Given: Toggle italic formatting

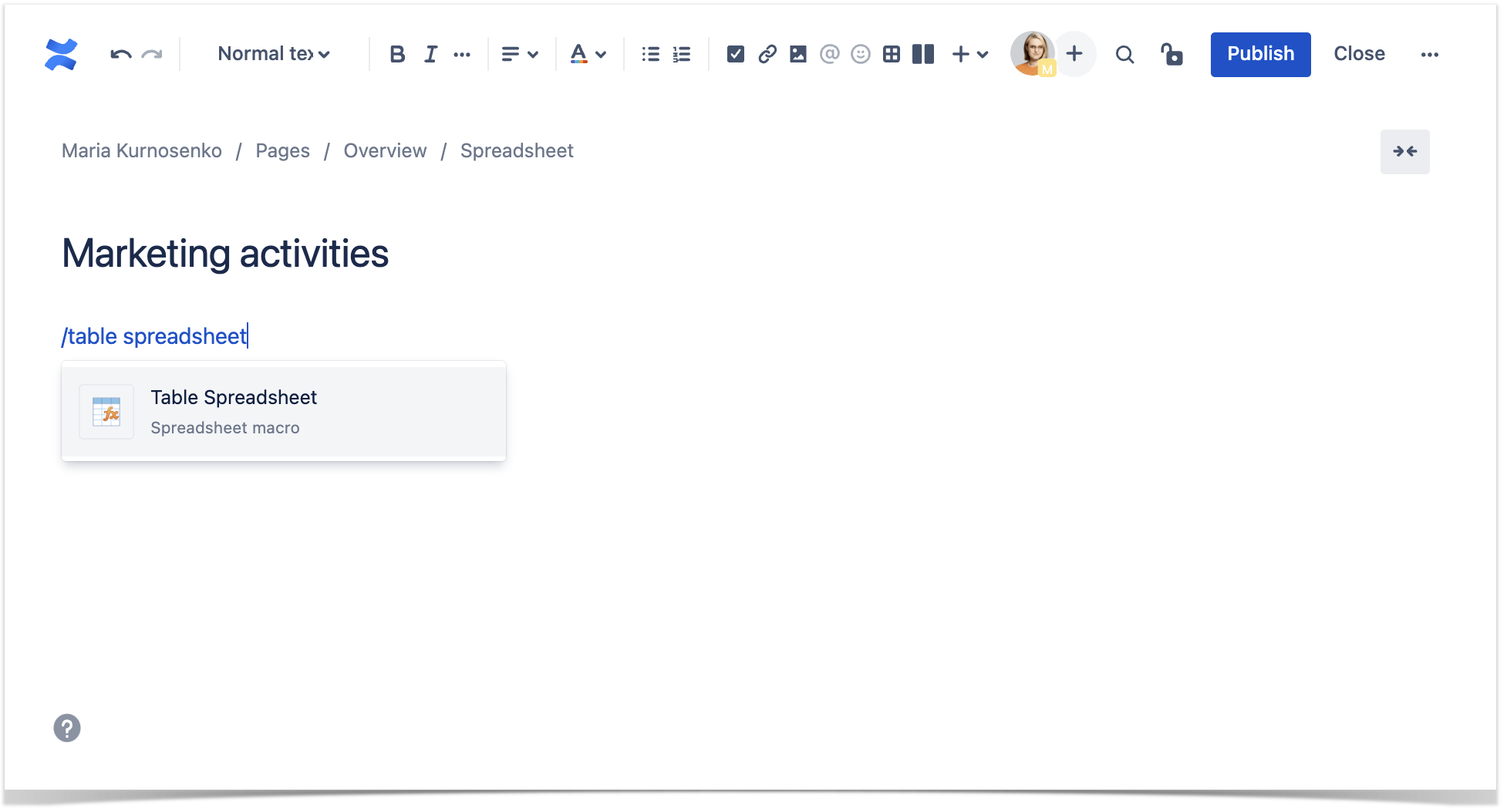Looking at the screenshot, I should coord(430,54).
